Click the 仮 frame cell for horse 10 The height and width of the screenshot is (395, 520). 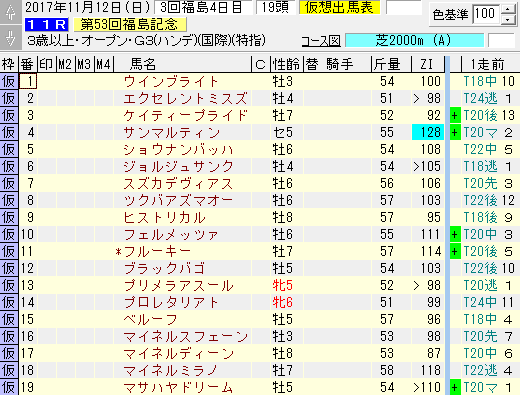(x=9, y=235)
